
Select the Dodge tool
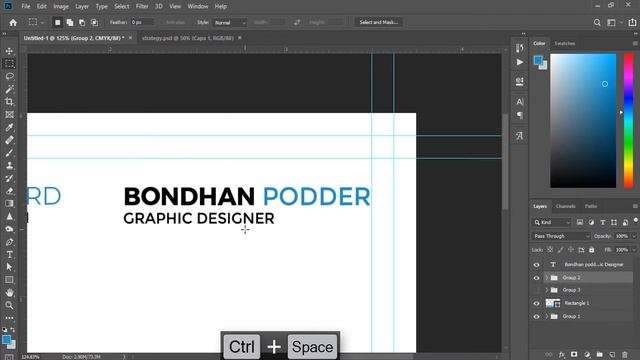point(9,229)
